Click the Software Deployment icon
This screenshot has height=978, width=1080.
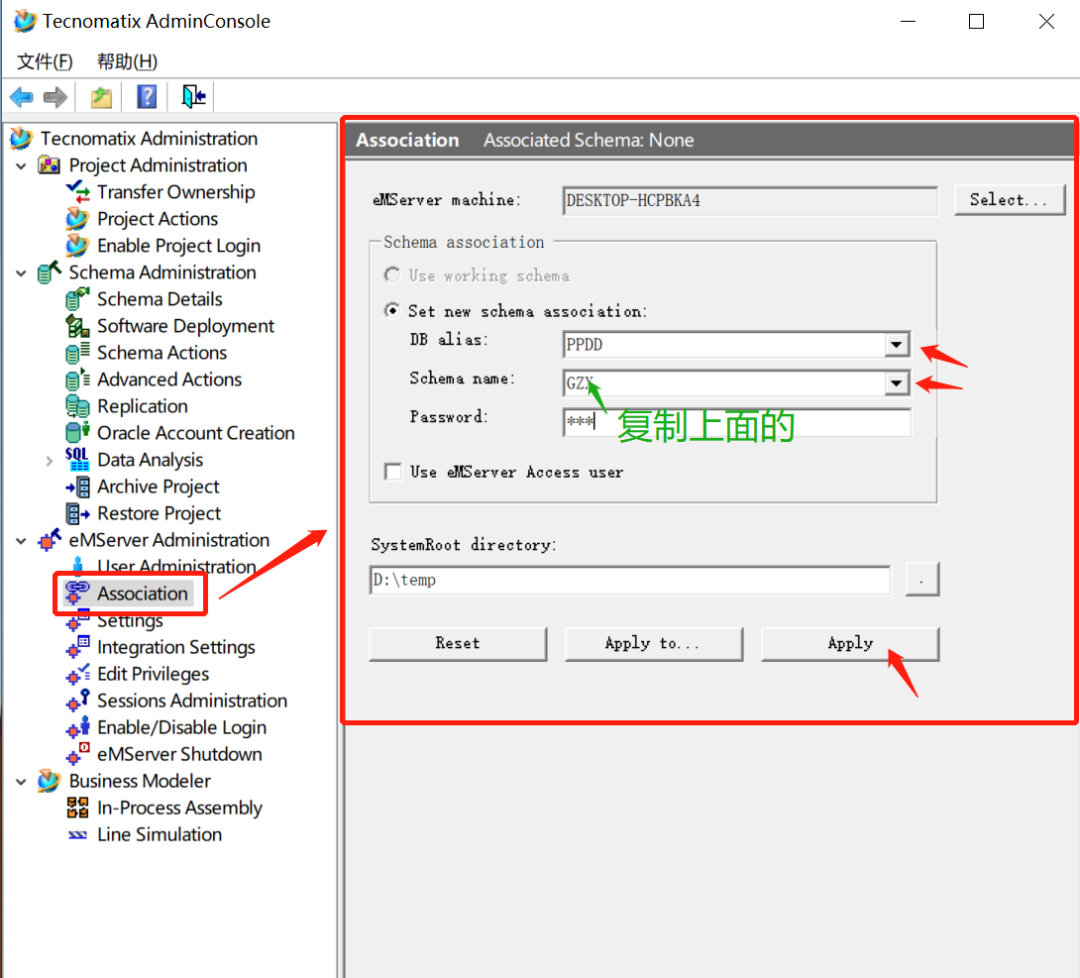click(x=77, y=326)
